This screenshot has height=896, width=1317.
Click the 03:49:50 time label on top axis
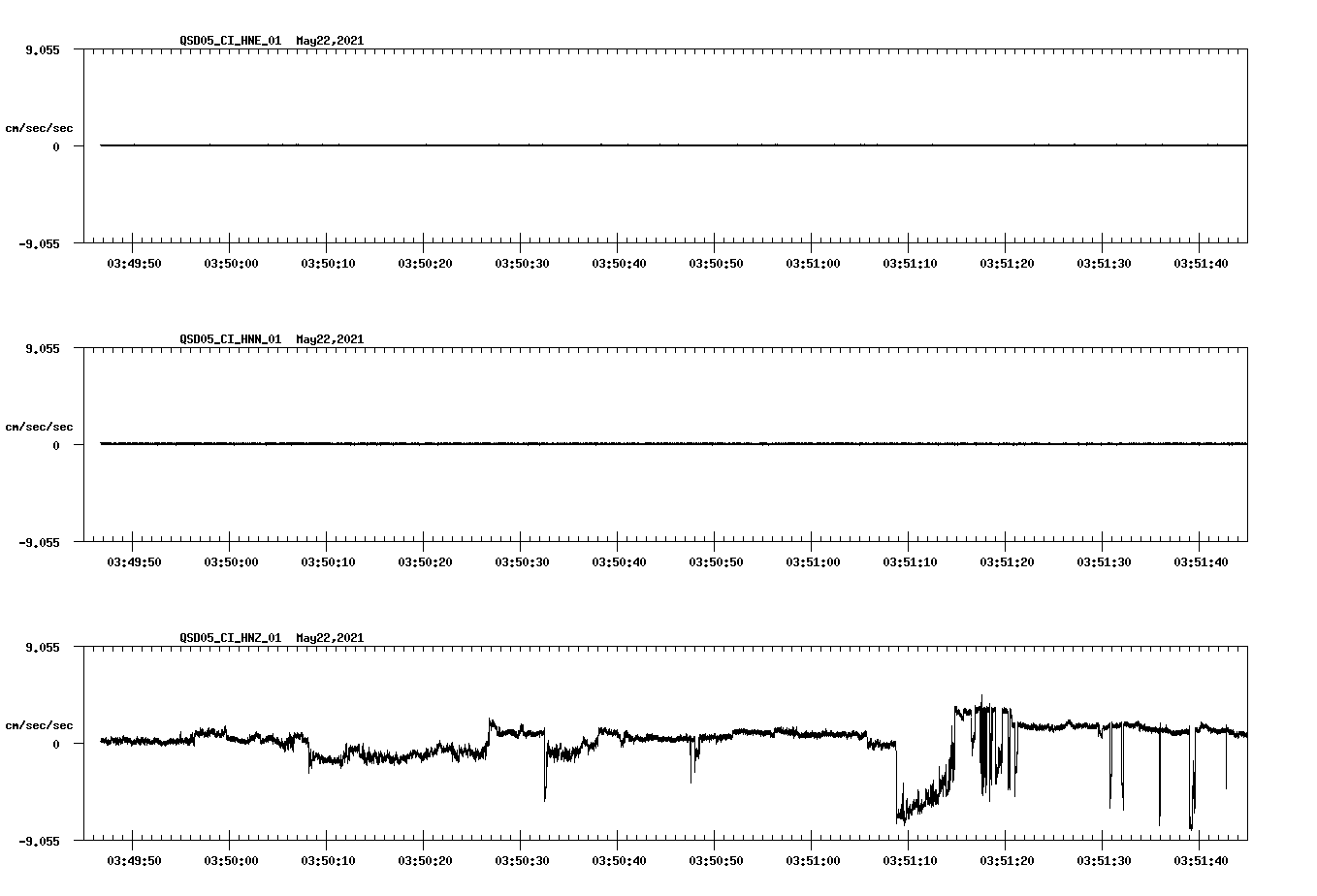(136, 262)
